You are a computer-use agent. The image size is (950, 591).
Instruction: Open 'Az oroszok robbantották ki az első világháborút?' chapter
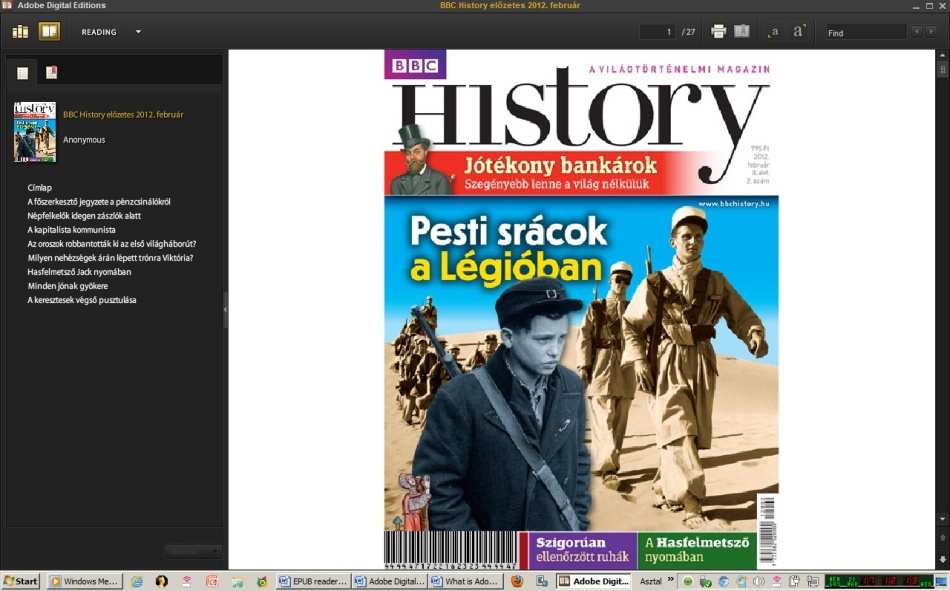point(111,244)
